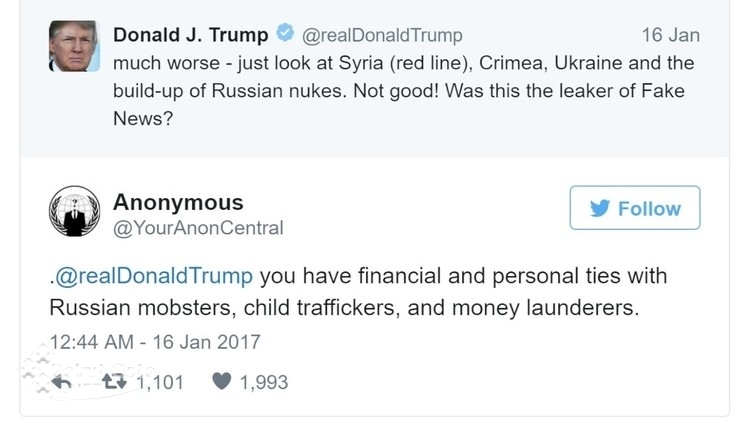Open the 16 Jan date on Trump's tweet

[x=670, y=35]
